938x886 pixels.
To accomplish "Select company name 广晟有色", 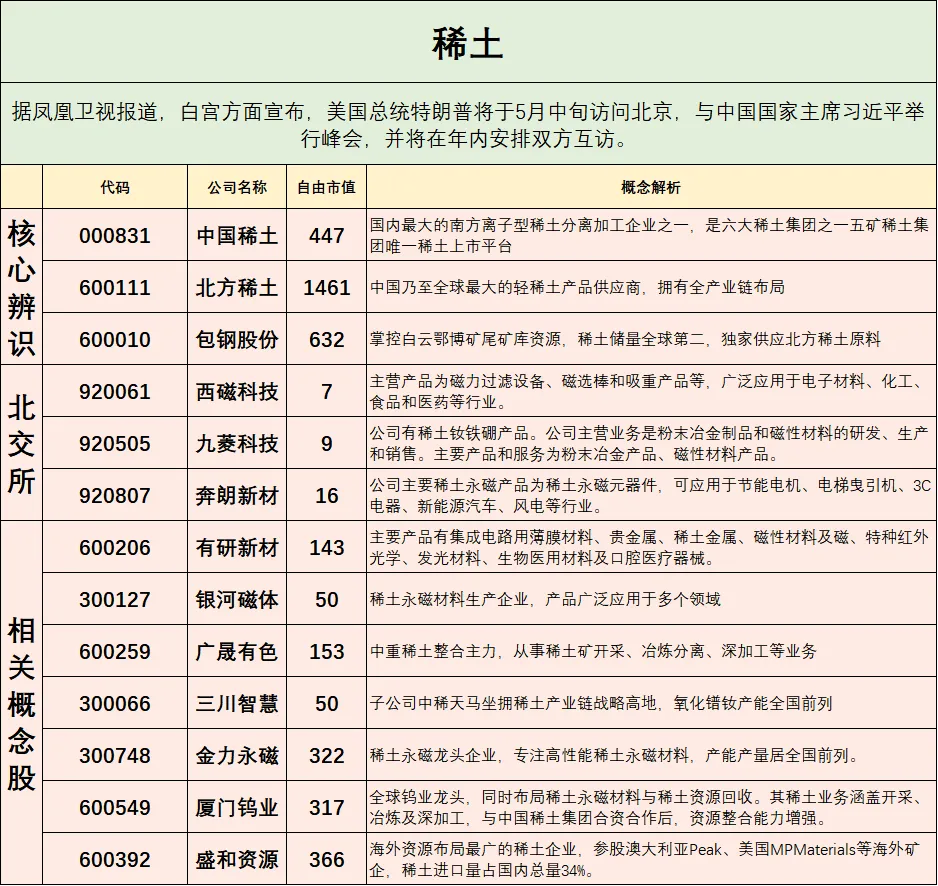I will click(237, 652).
